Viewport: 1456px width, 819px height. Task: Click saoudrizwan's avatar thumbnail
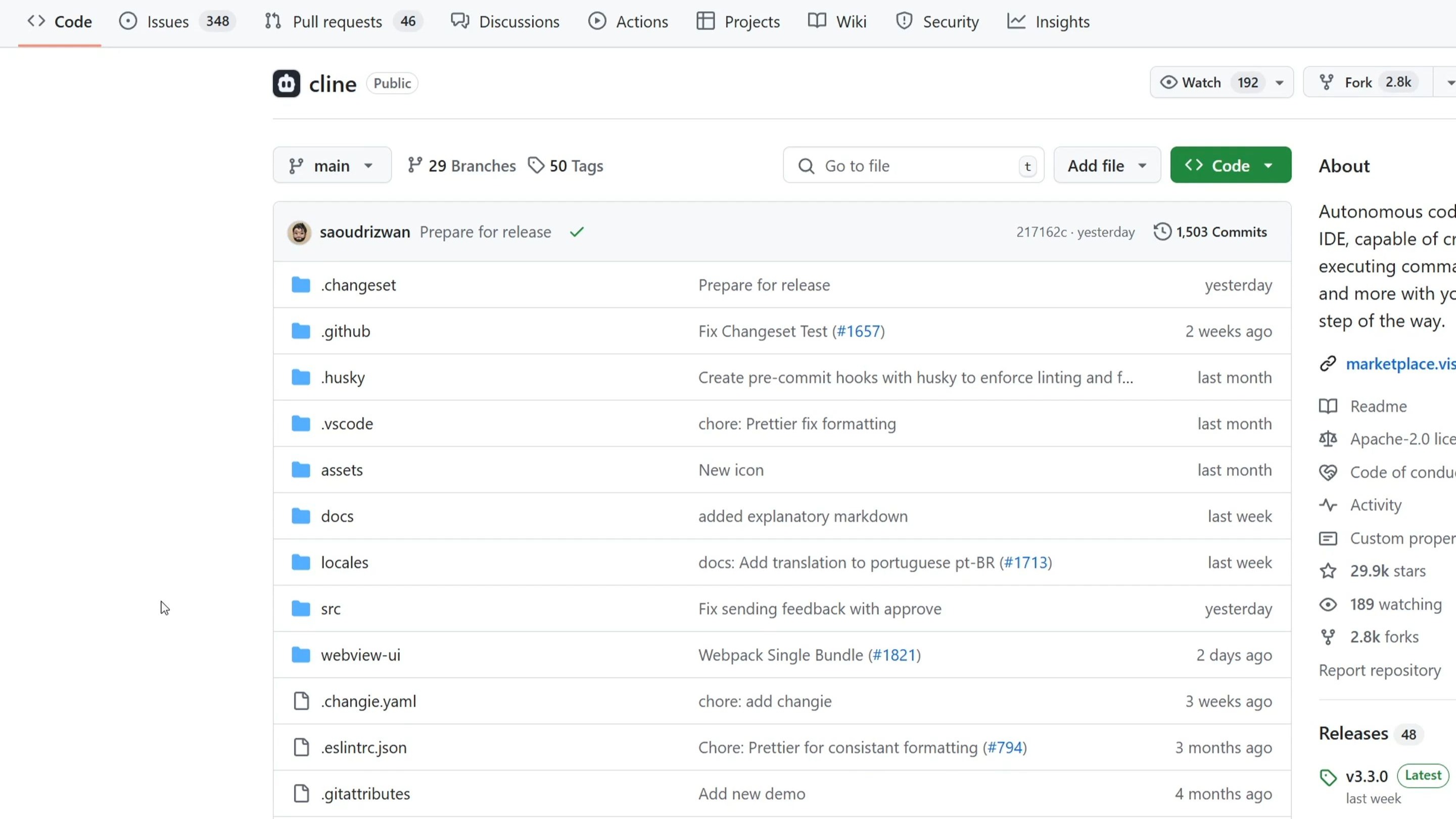point(299,232)
